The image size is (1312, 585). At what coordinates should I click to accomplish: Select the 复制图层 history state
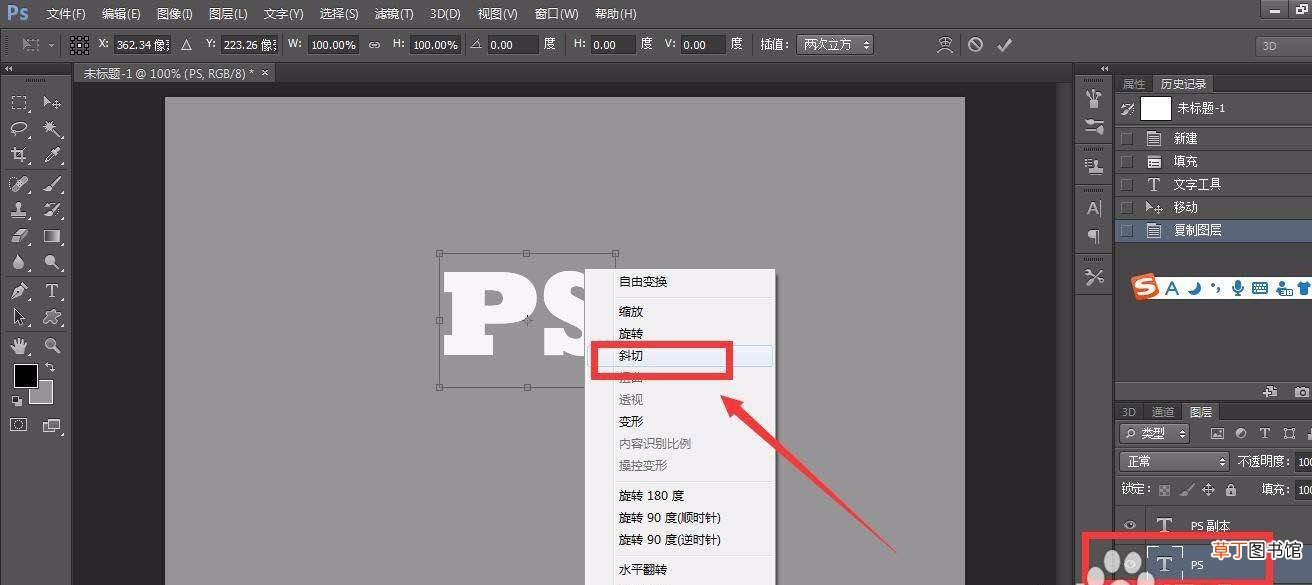pyautogui.click(x=1213, y=230)
